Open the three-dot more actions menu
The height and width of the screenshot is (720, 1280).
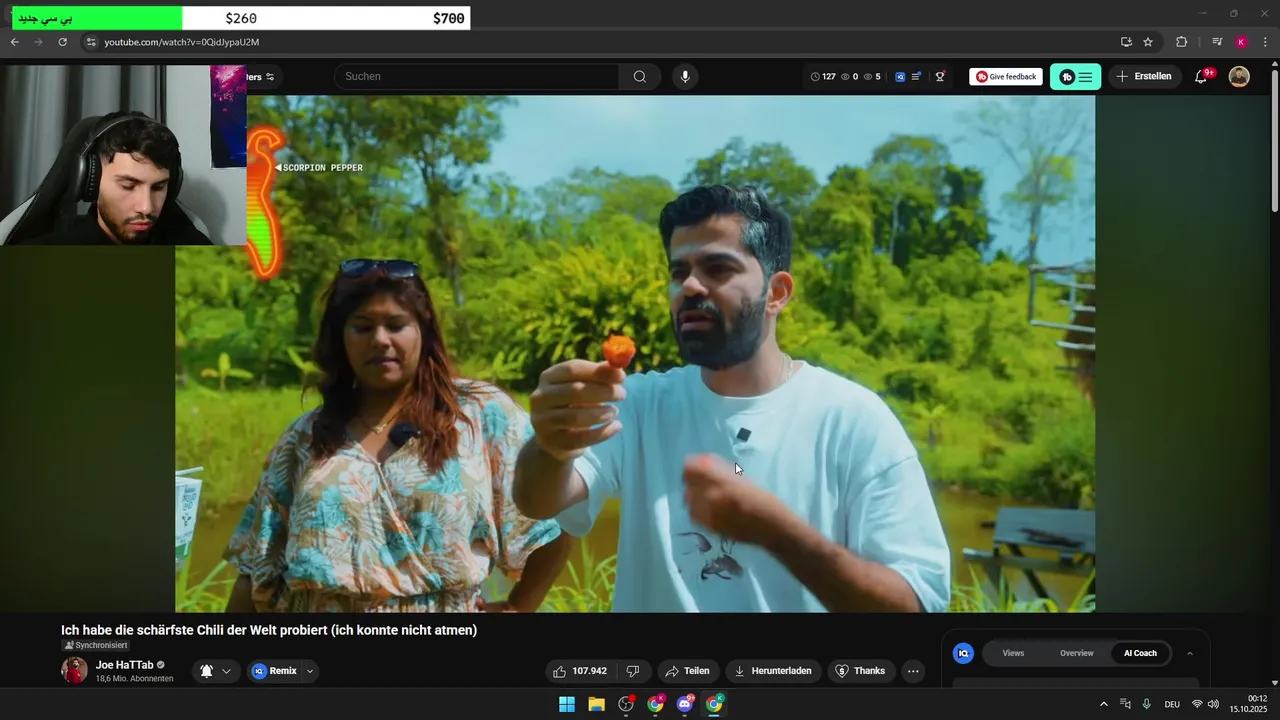[x=913, y=671]
